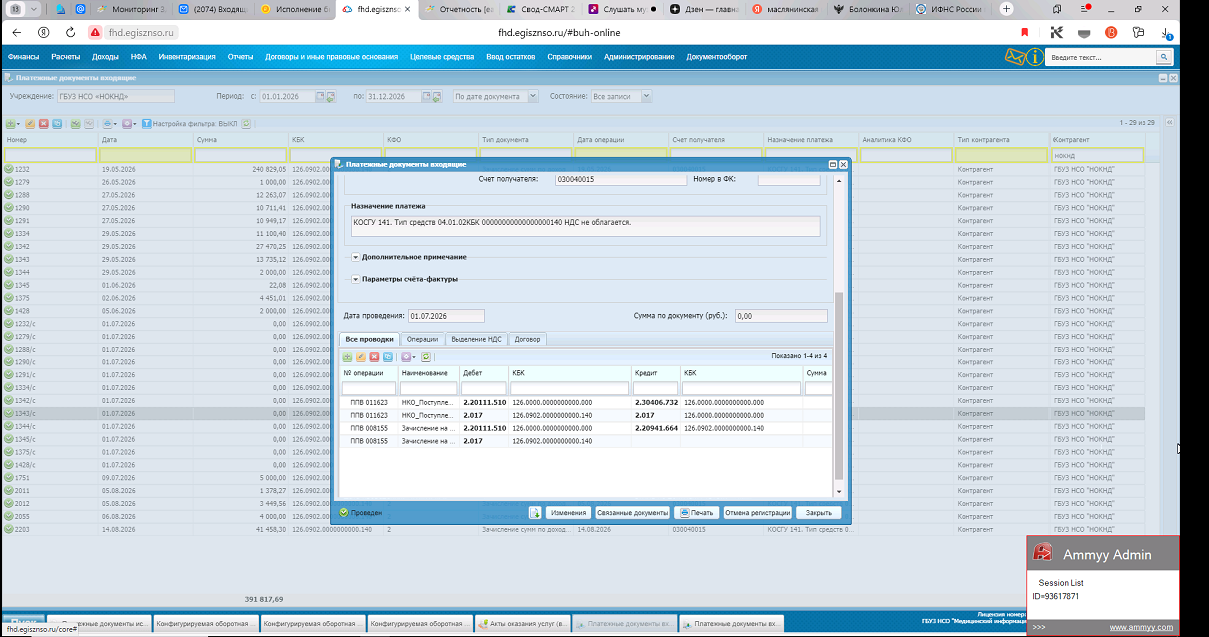Click the orange info icon in header

click(x=1034, y=57)
